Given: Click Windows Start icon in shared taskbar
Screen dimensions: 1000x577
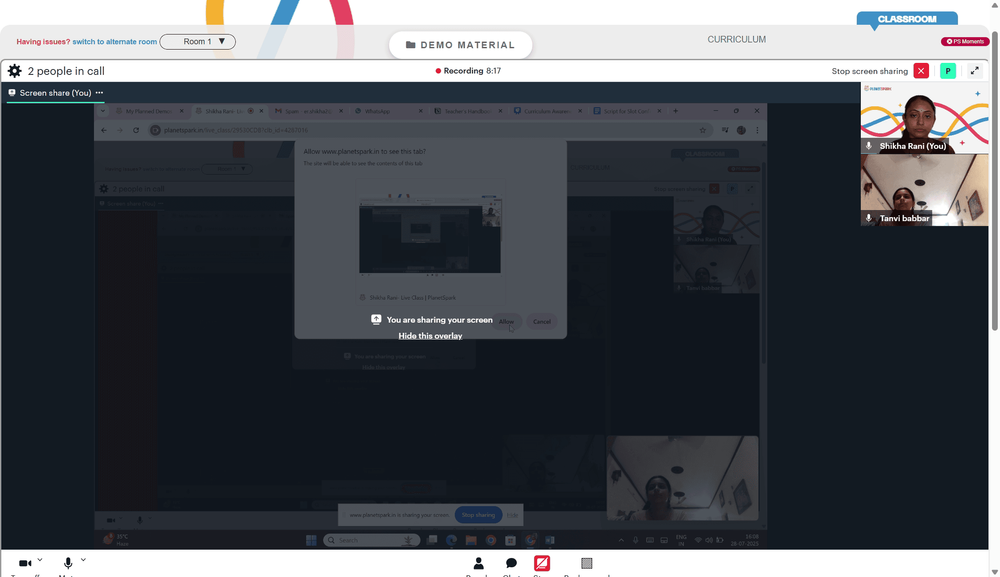Looking at the screenshot, I should [311, 540].
